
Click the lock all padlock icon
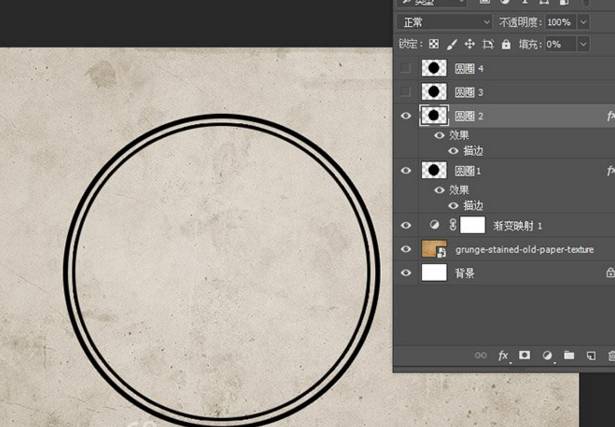(x=506, y=44)
